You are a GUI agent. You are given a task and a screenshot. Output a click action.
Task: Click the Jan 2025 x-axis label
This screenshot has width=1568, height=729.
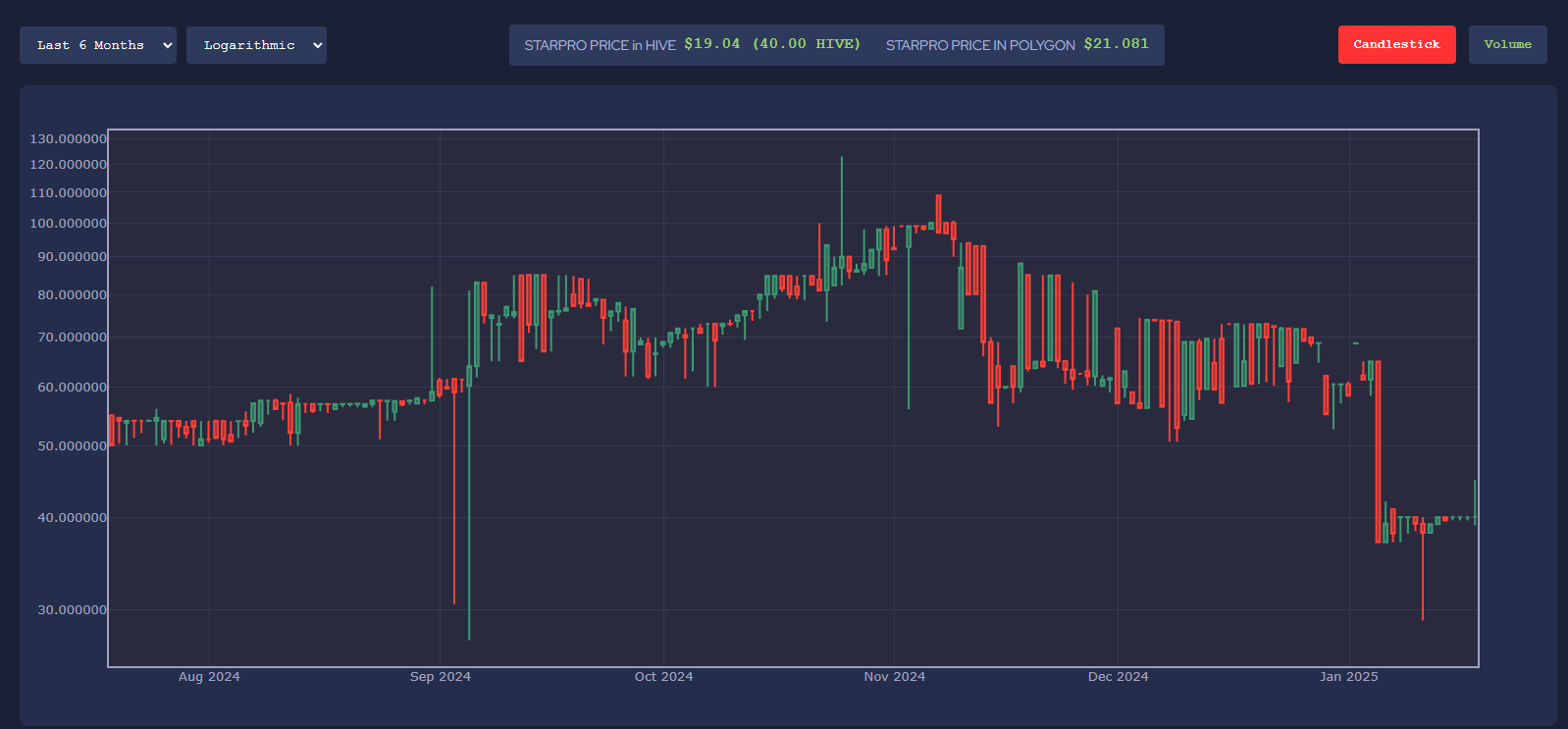(1348, 677)
